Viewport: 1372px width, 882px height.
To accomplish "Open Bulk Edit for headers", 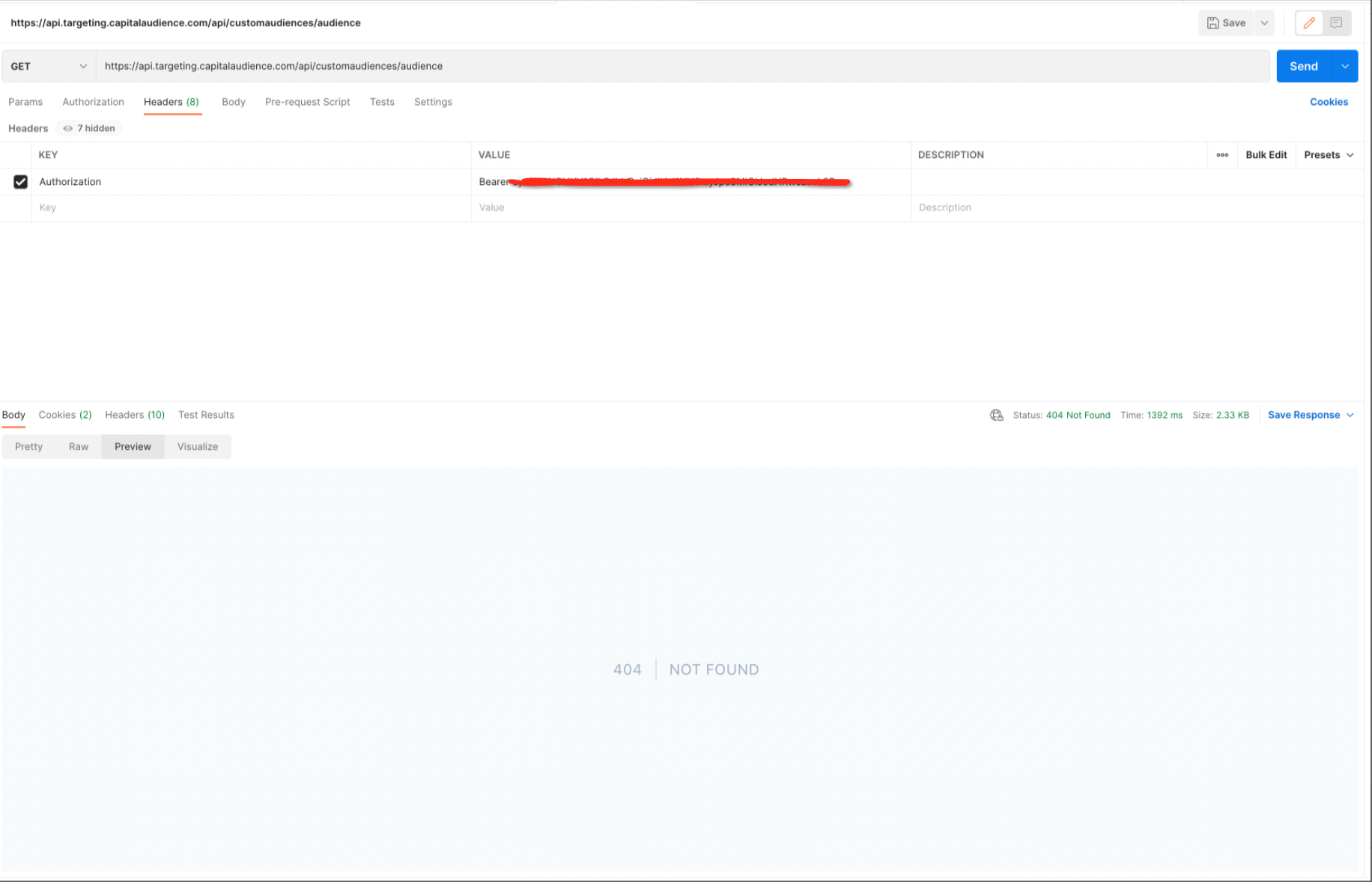I will pos(1266,155).
